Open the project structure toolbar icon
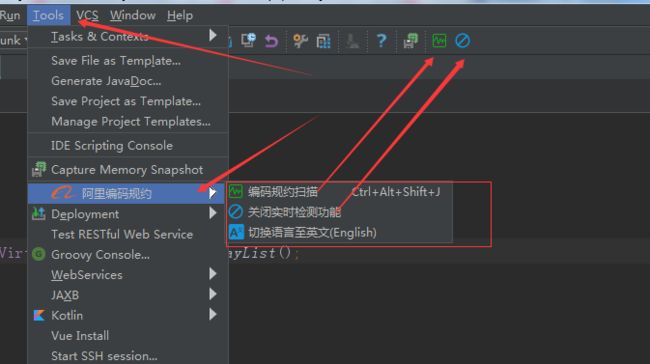Viewport: 650px width, 364px height. click(x=324, y=41)
